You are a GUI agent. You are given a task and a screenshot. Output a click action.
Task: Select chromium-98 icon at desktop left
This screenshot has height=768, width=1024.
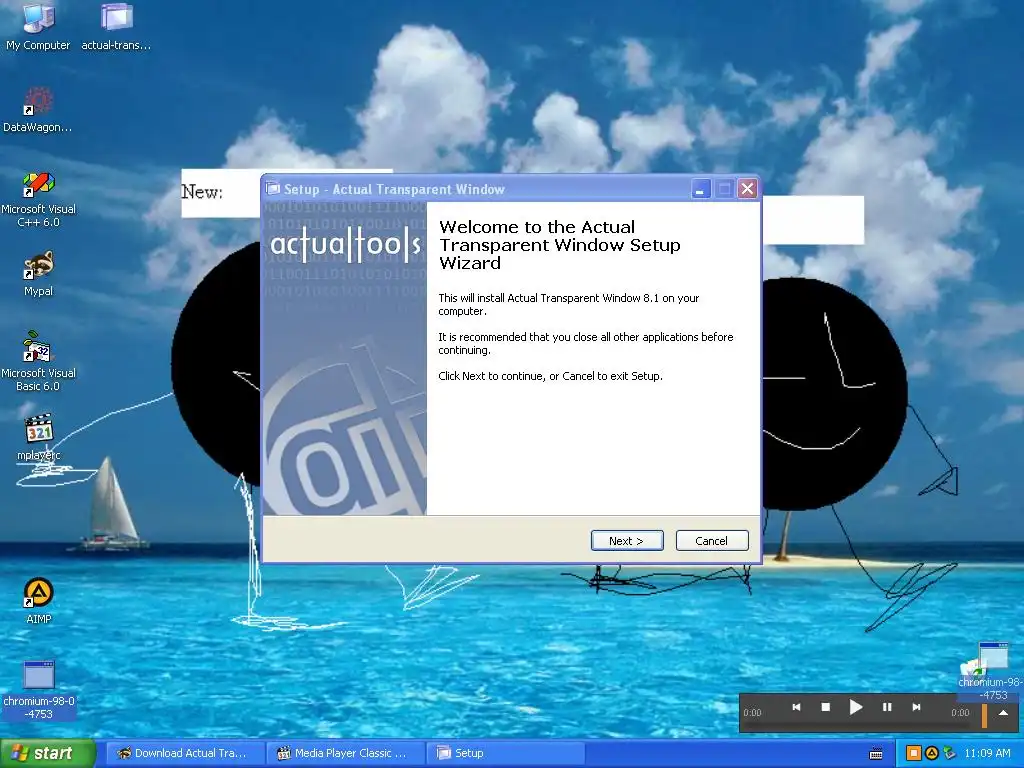click(x=39, y=690)
